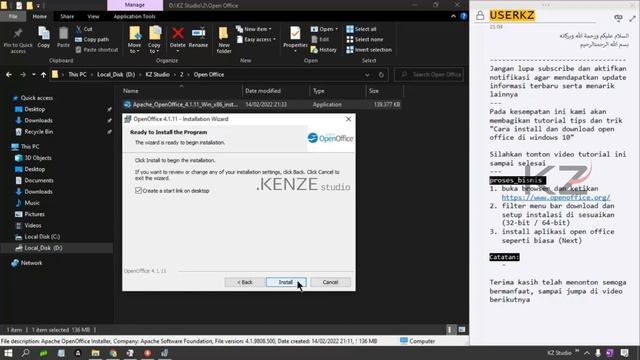Screen dimensions: 640x360
Task: Select Recycle Bin in navigation pane
Action: tap(38, 132)
